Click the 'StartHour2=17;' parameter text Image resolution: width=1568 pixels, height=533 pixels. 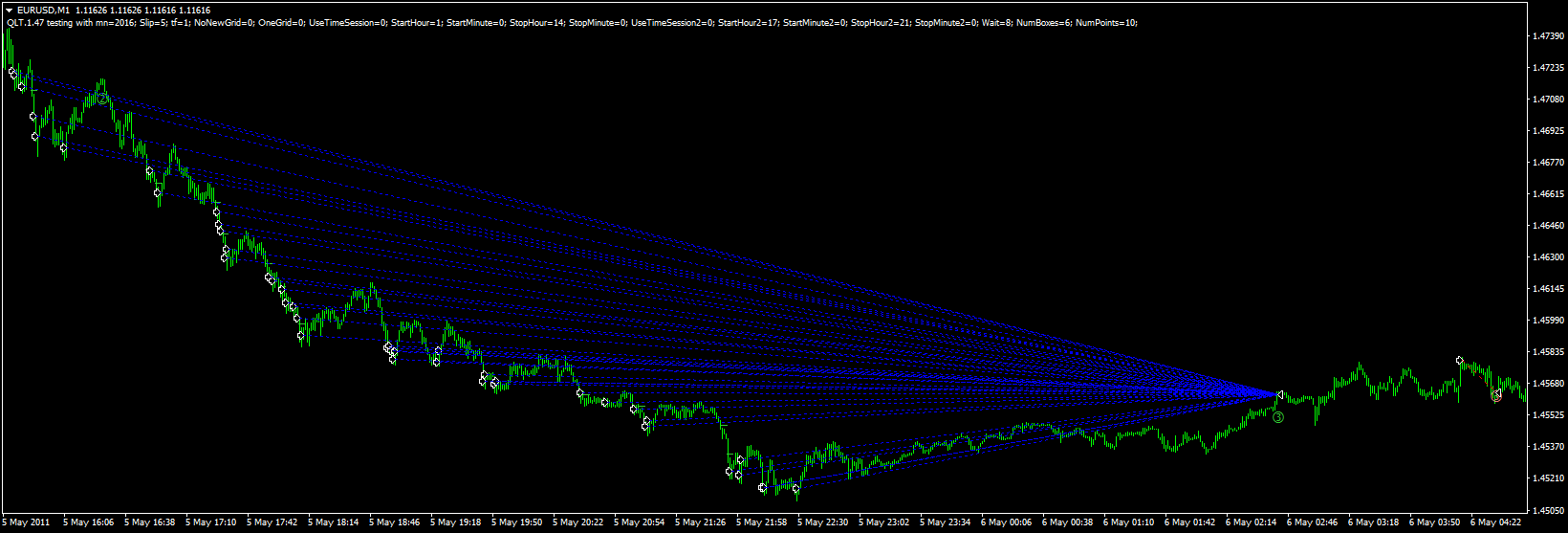tap(748, 23)
